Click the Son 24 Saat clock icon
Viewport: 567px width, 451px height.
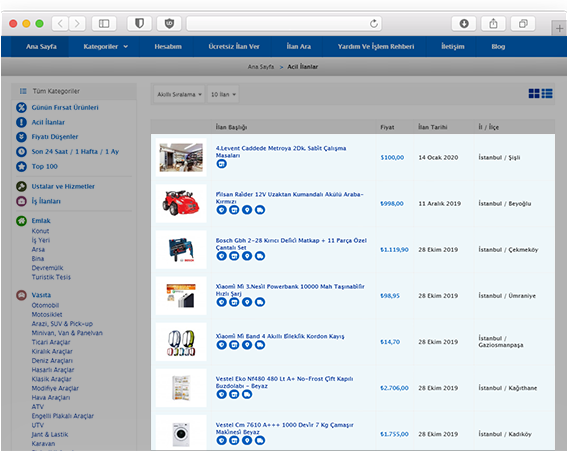coord(21,152)
